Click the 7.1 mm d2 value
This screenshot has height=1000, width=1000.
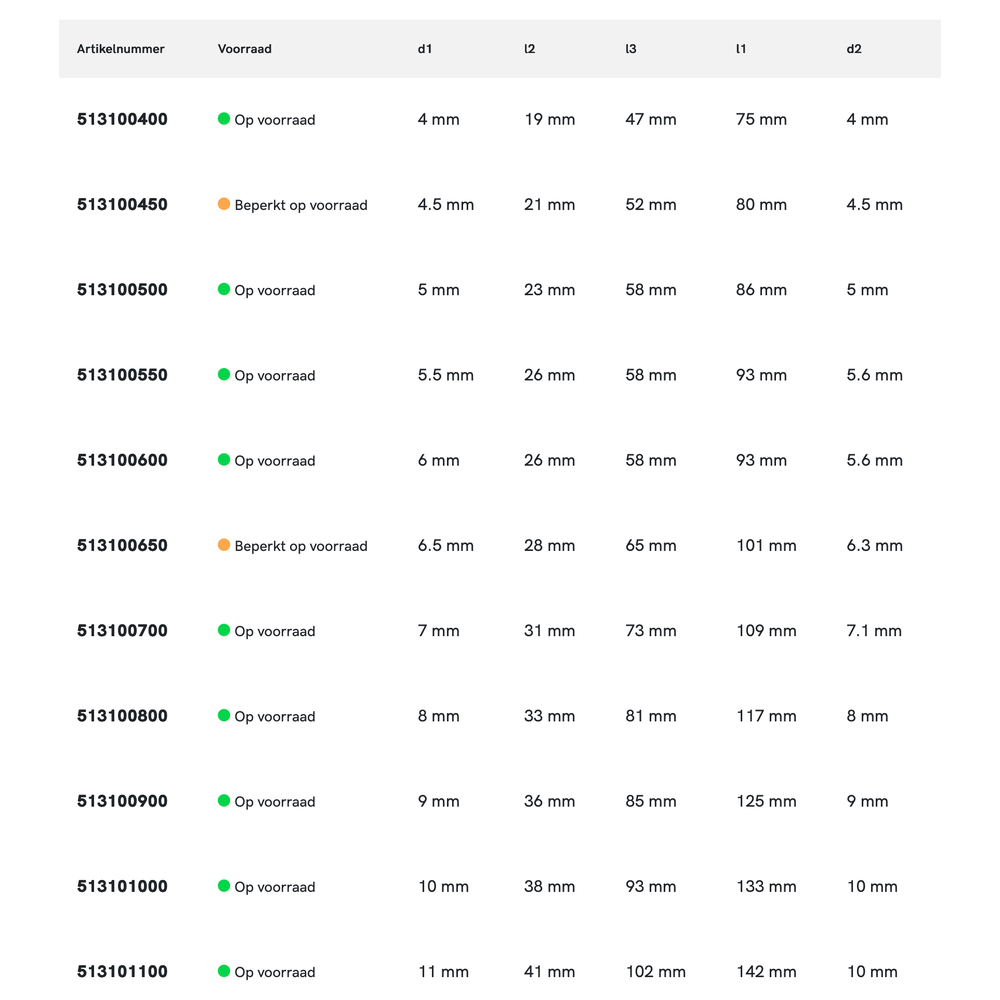click(874, 631)
